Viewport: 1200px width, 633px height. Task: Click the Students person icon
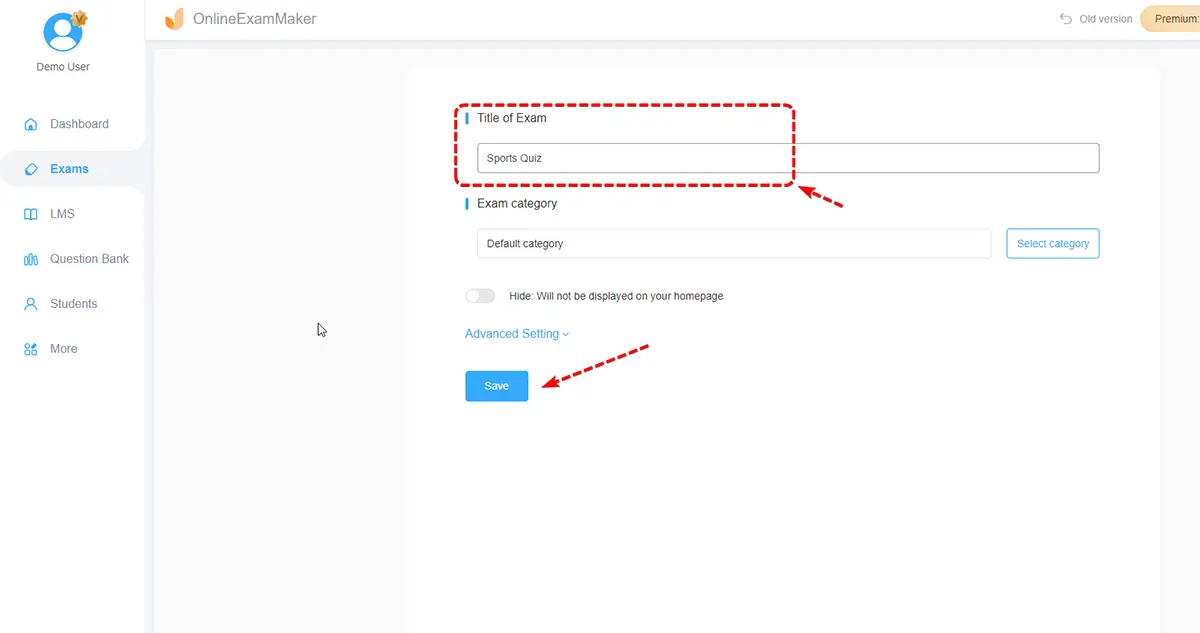coord(30,304)
